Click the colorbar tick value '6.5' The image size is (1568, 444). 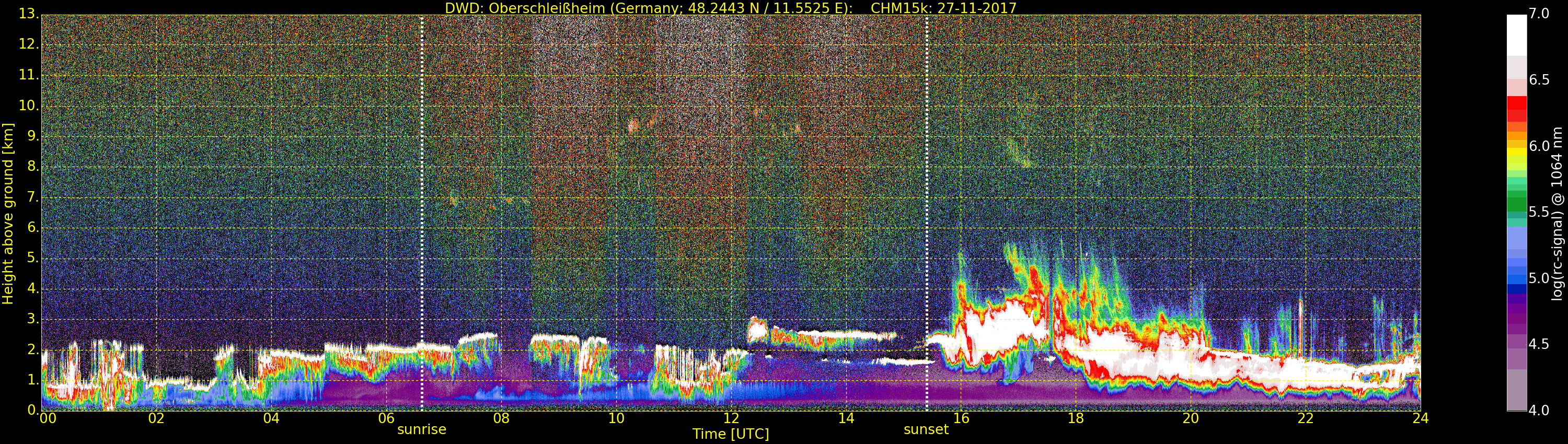[x=1539, y=80]
